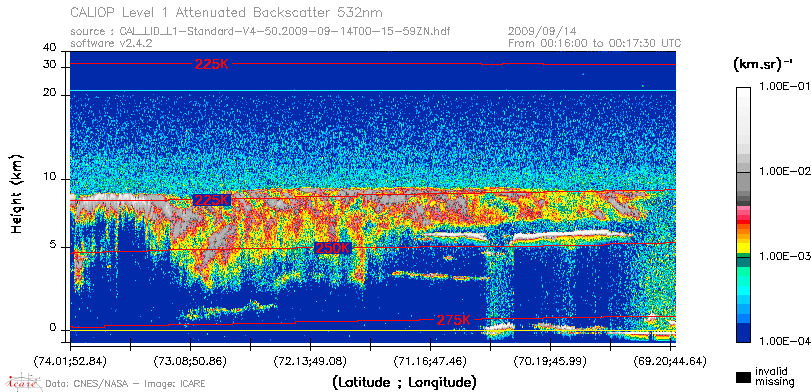Screen dimensions: 811x392
Task: Click the cyan horizontal line at 20 km
Action: click(x=373, y=91)
